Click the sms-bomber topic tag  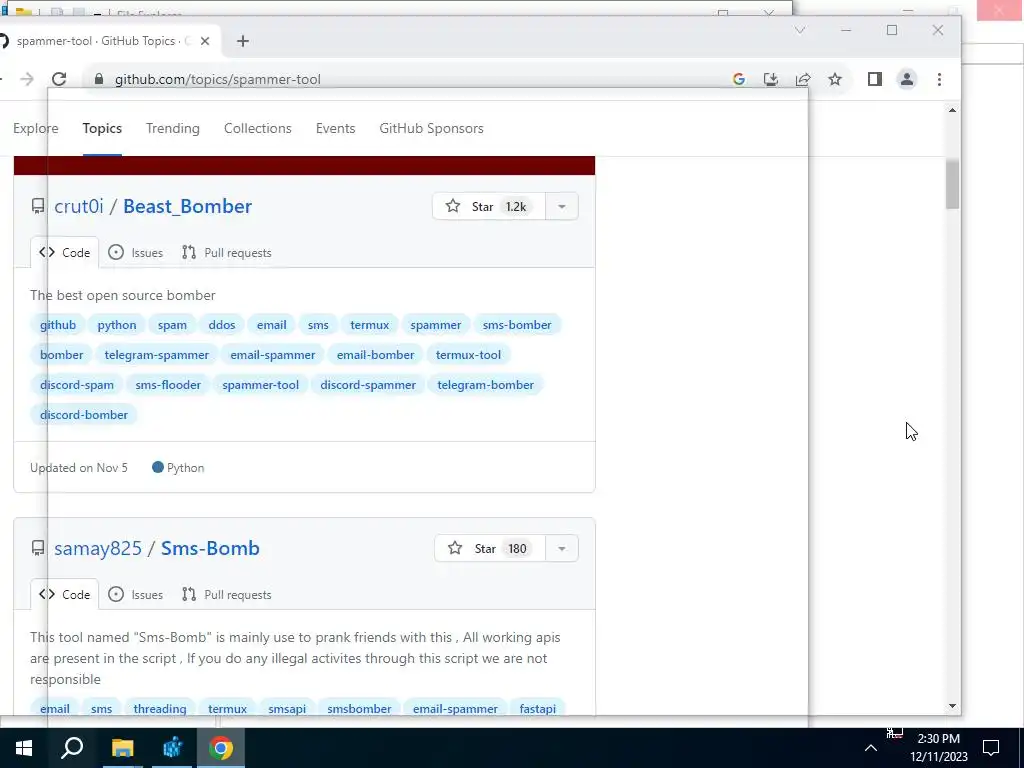[x=517, y=325]
